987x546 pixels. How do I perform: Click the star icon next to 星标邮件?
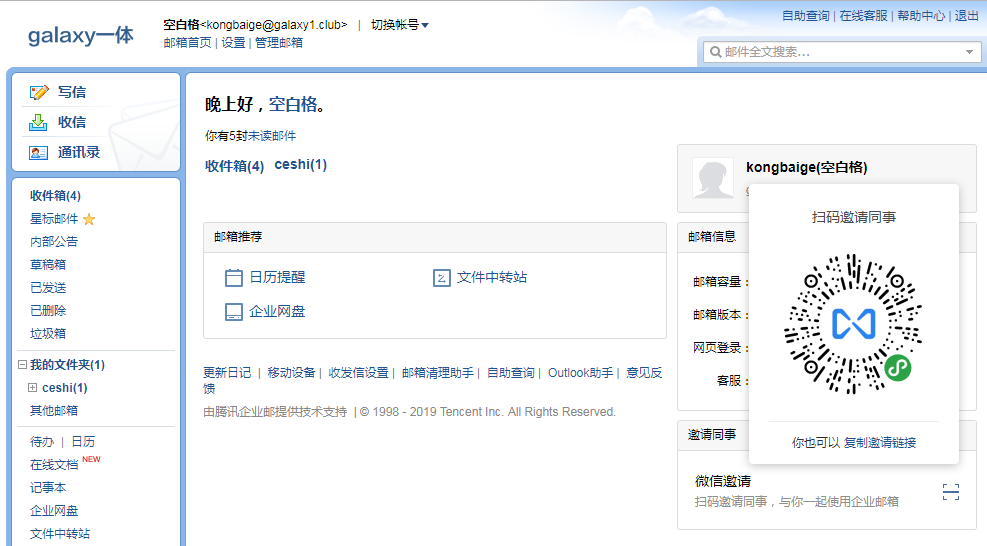[89, 219]
